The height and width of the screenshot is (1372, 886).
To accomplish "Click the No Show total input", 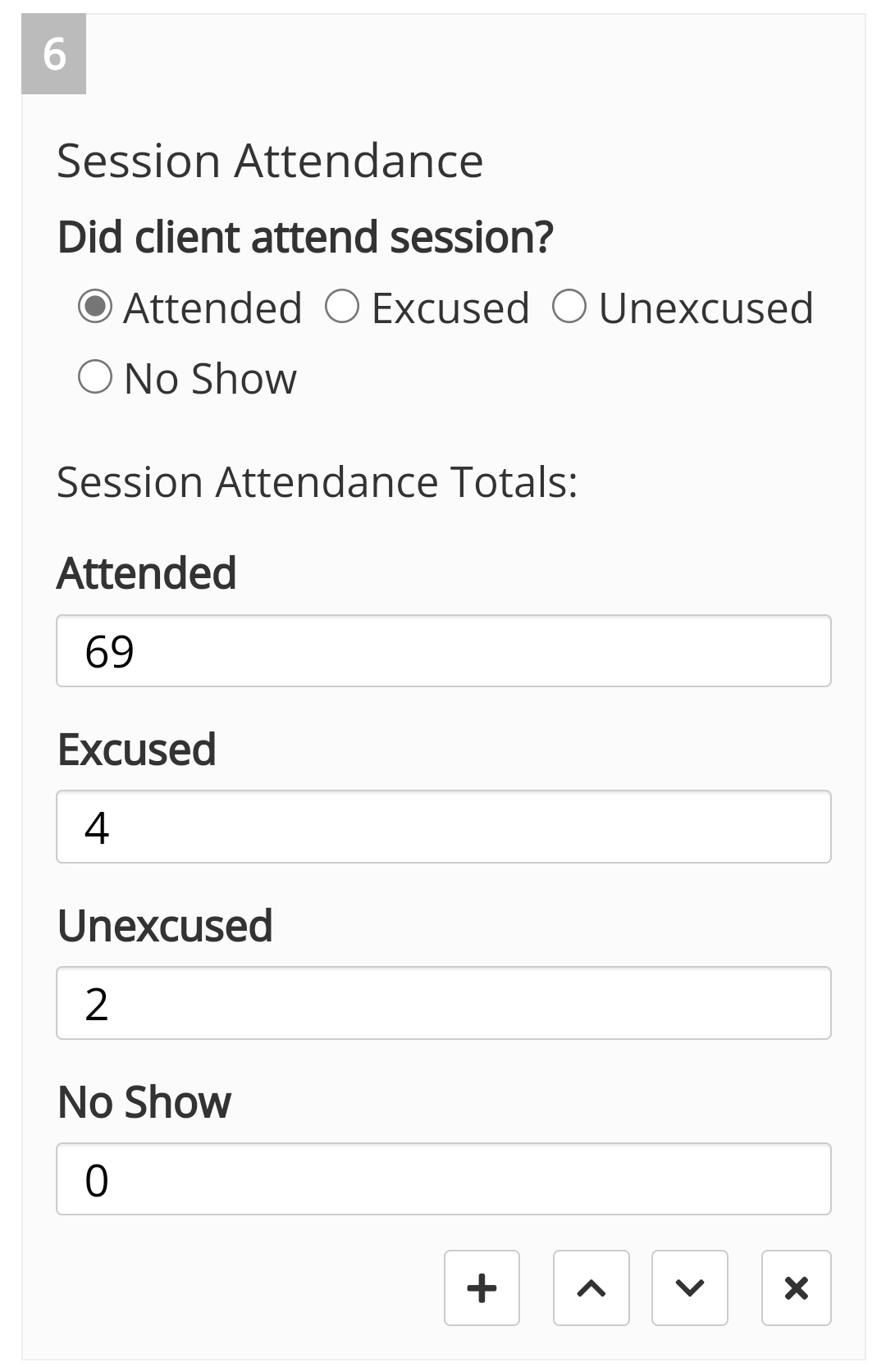I will (x=443, y=1178).
